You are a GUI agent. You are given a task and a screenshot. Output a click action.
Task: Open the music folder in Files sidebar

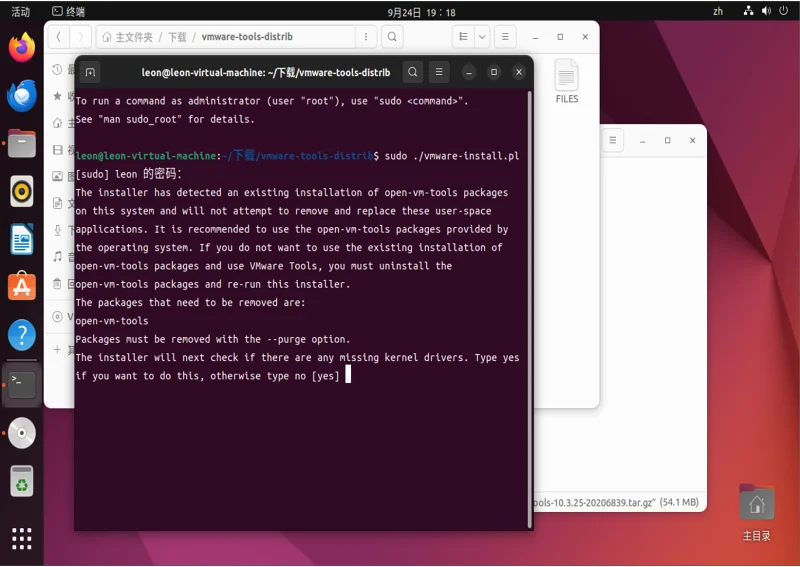click(x=62, y=257)
